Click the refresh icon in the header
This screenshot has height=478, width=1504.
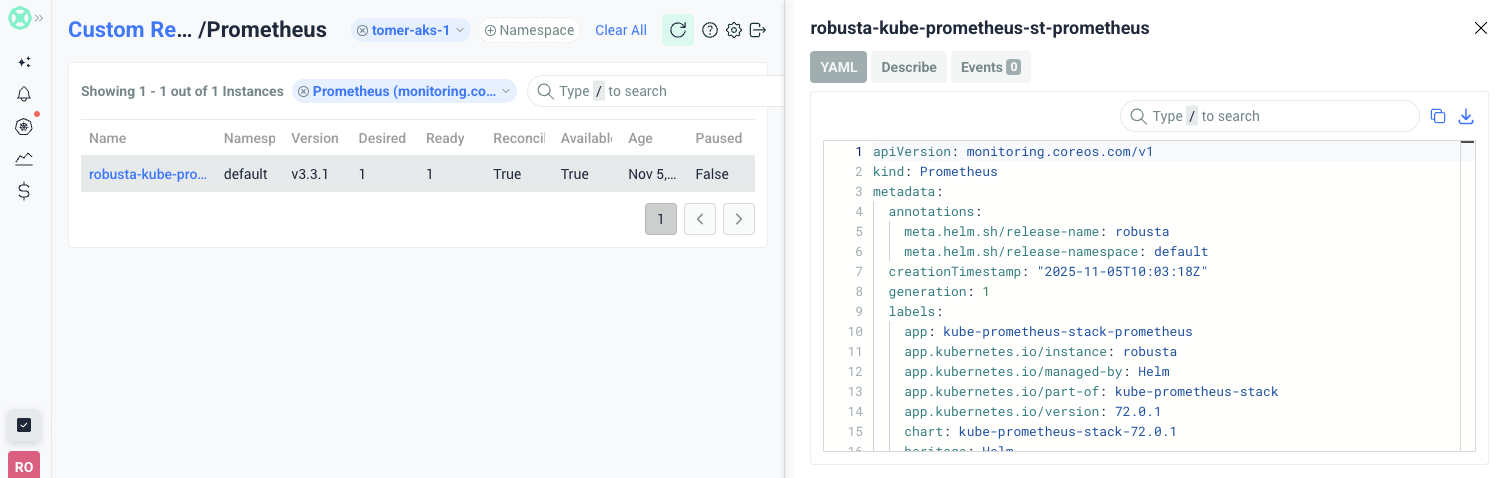pyautogui.click(x=678, y=30)
